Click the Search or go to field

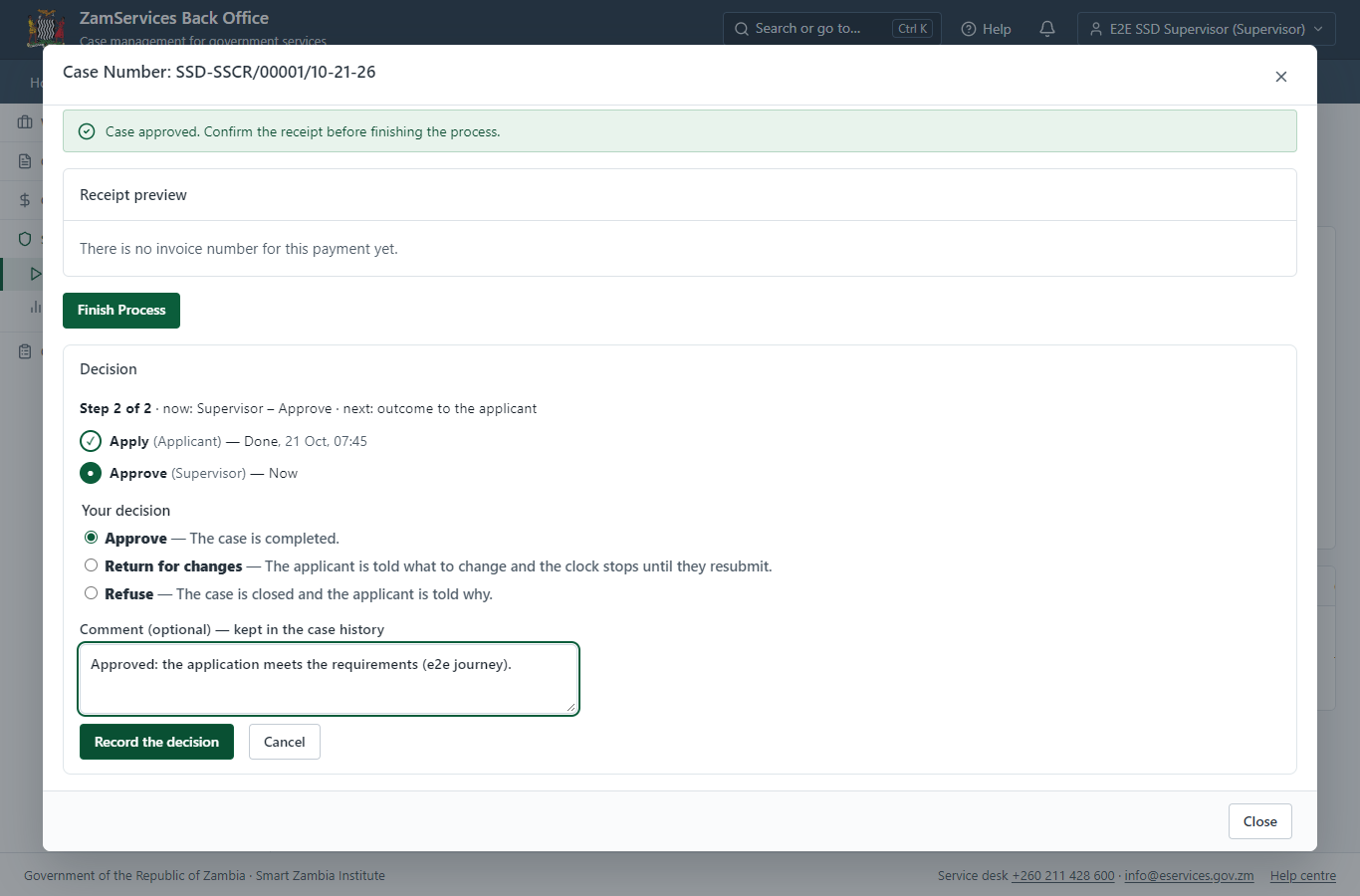(x=832, y=29)
